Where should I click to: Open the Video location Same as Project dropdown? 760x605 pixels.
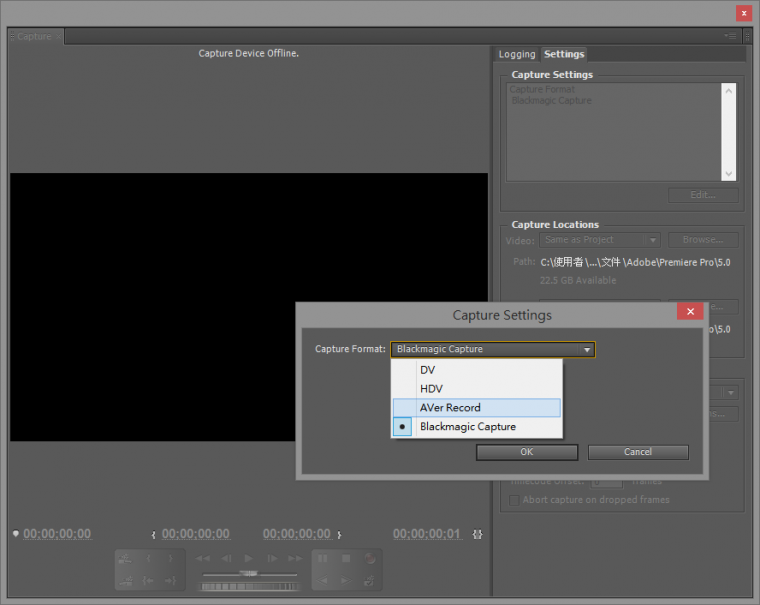[x=600, y=240]
